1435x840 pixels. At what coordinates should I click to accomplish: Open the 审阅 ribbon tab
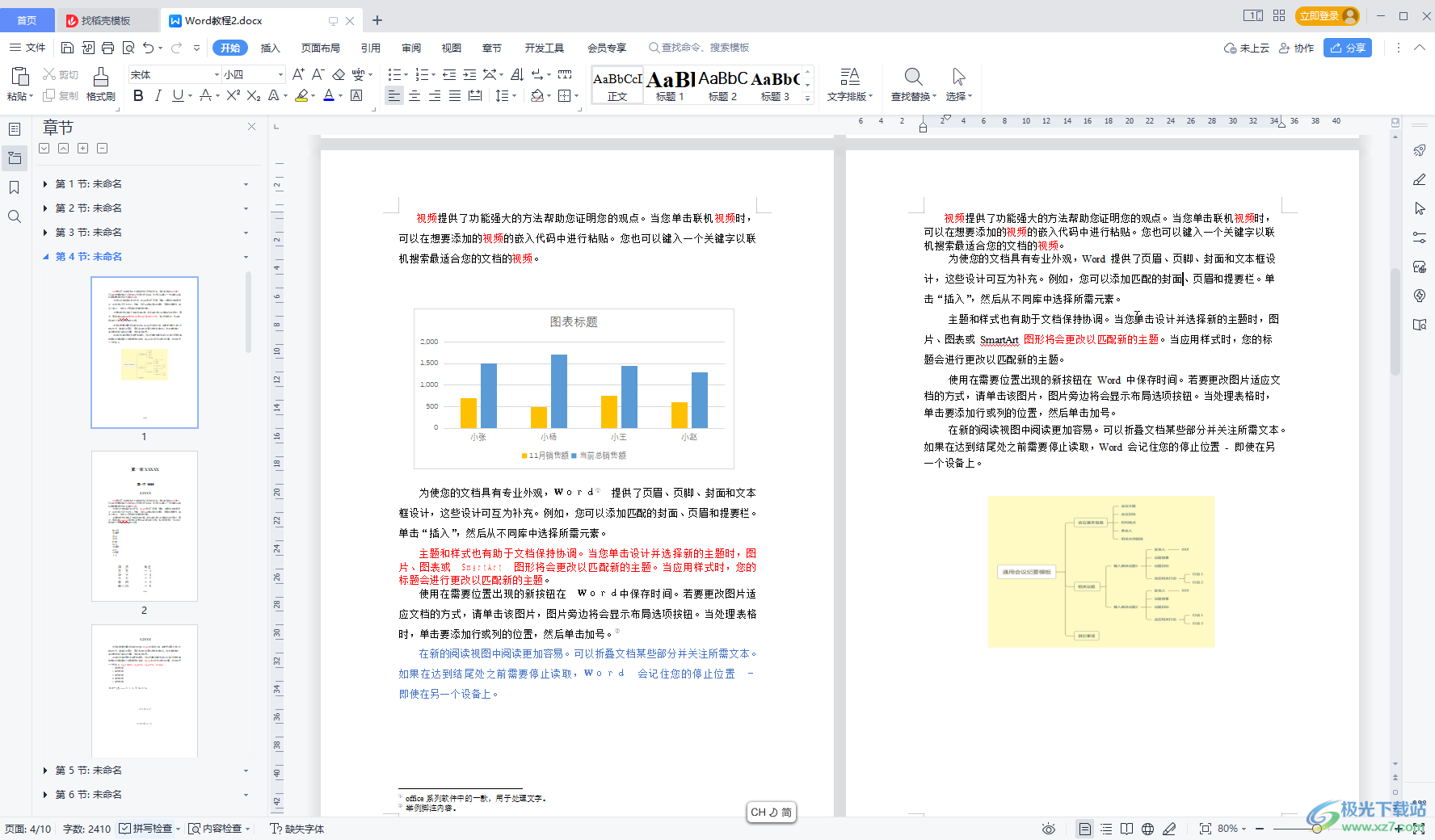point(411,48)
